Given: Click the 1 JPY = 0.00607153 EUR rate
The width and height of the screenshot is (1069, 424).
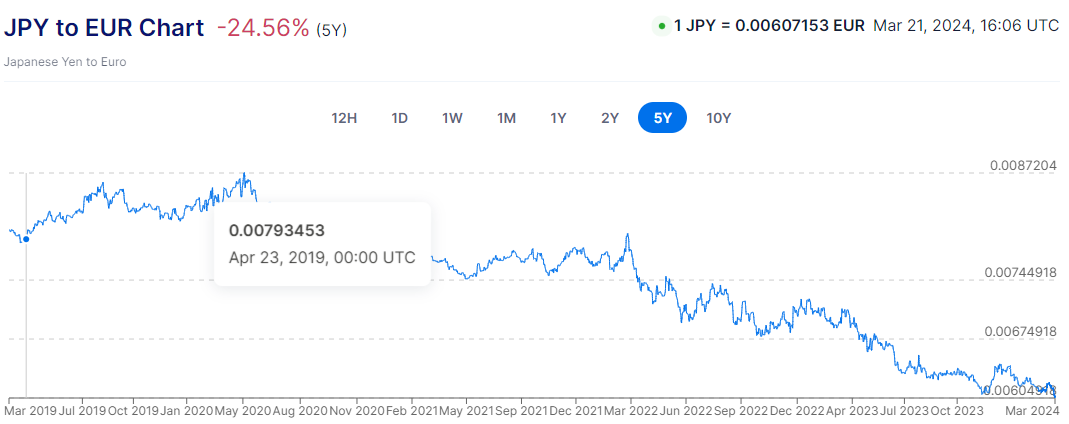Looking at the screenshot, I should [x=769, y=27].
